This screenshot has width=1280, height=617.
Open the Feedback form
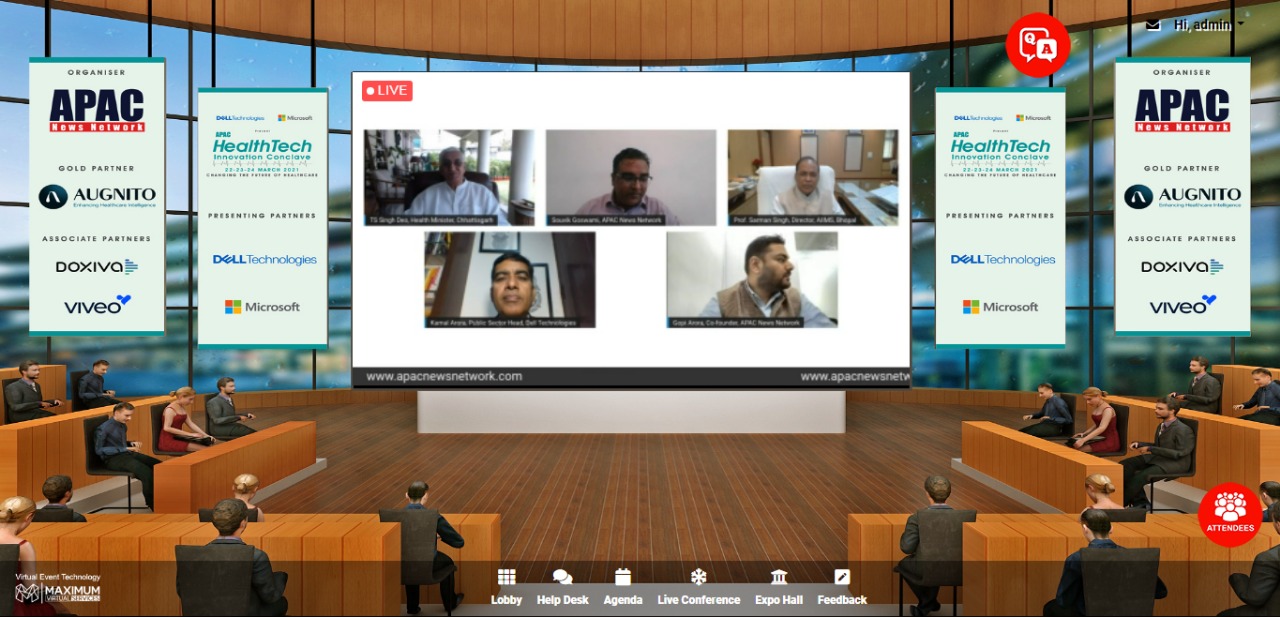tap(842, 588)
